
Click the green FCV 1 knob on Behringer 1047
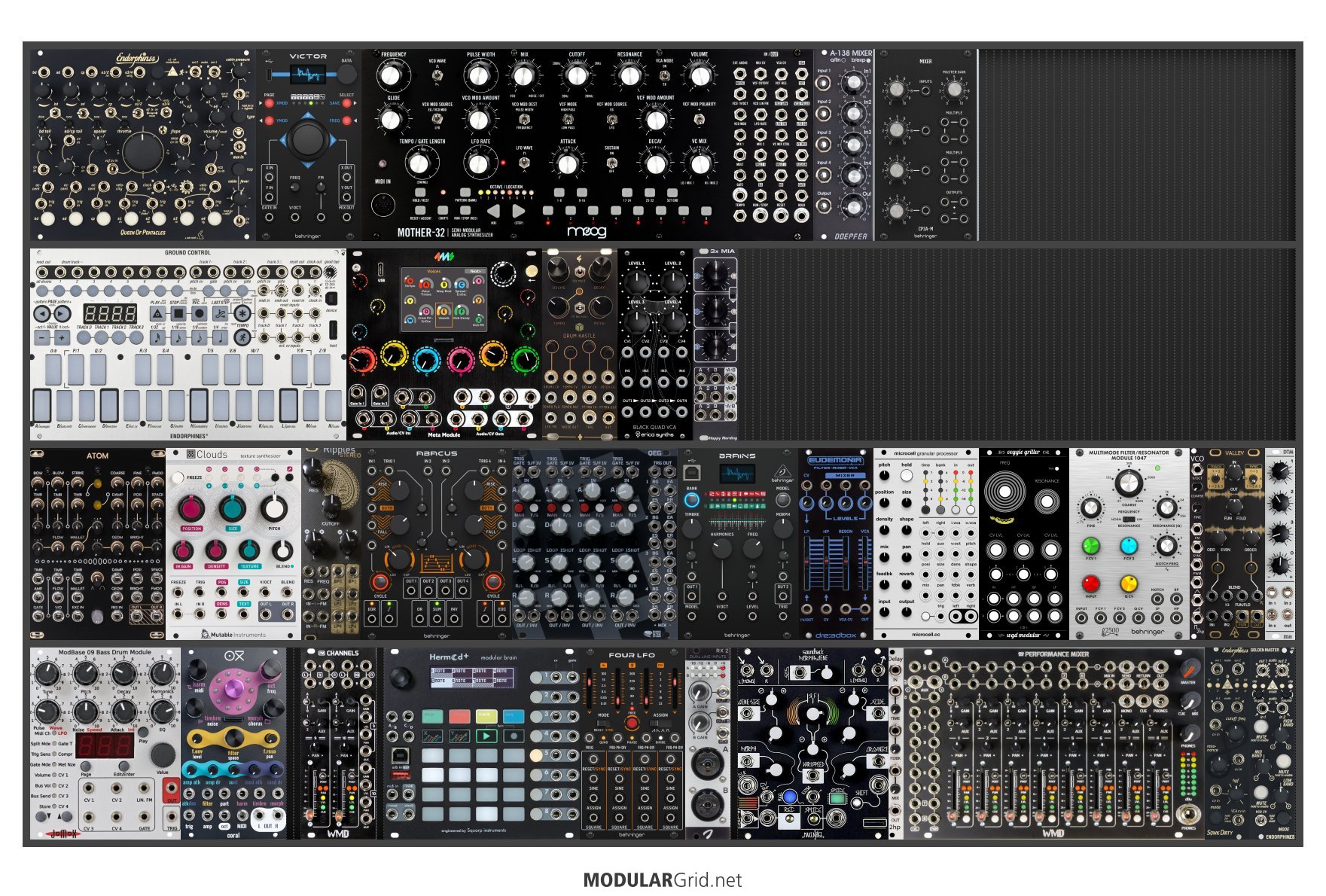click(x=1090, y=545)
